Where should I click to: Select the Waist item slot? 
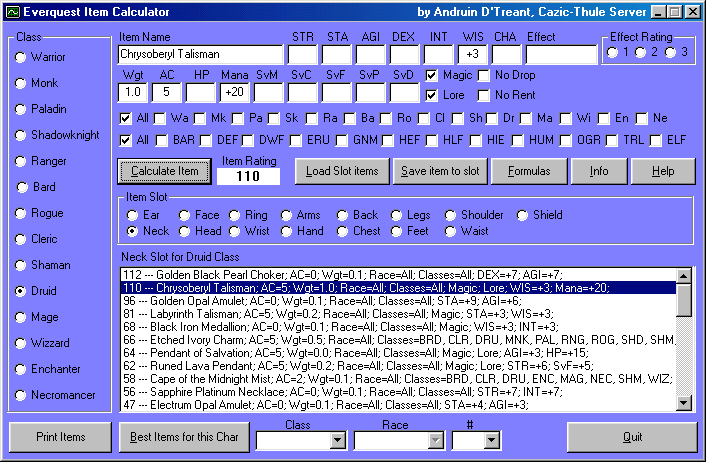click(x=450, y=231)
